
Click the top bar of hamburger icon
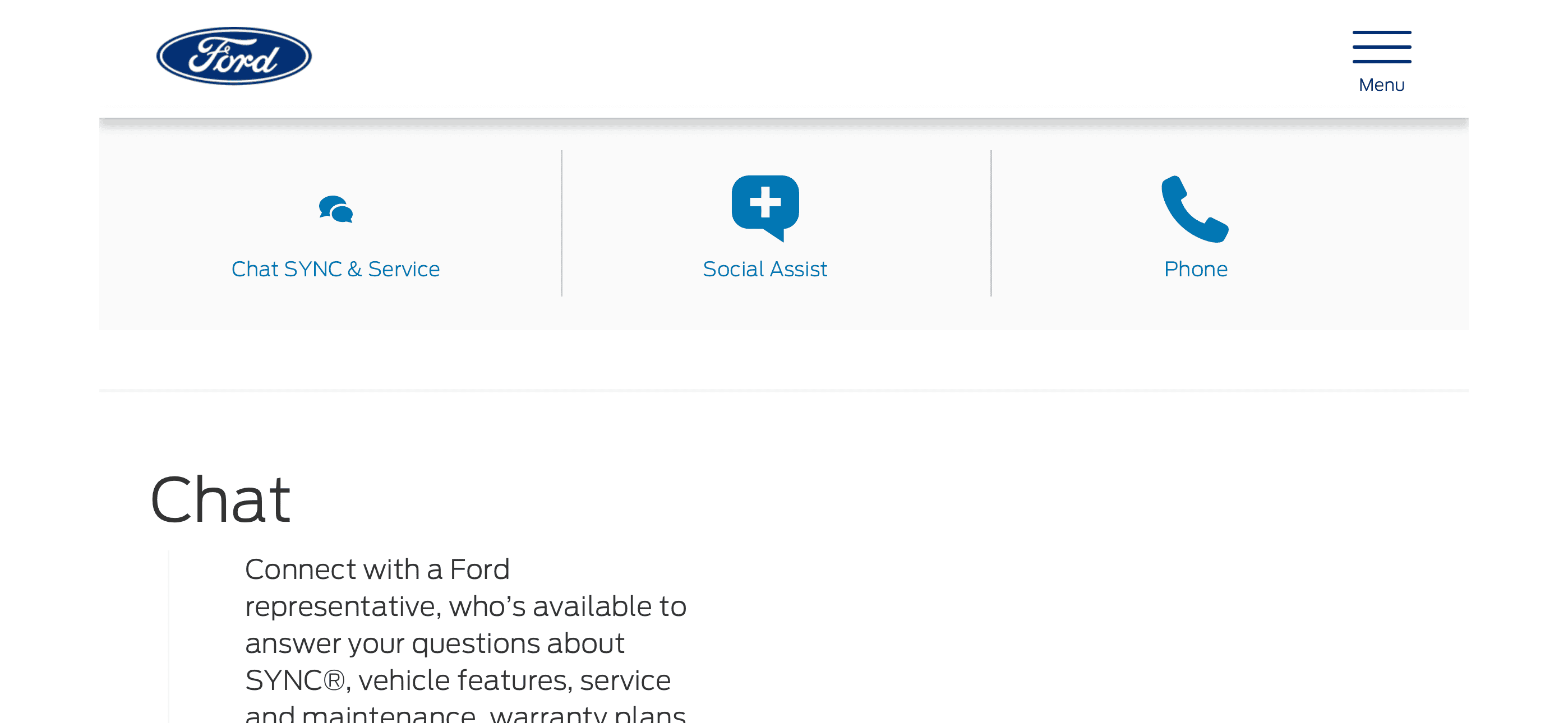pyautogui.click(x=1382, y=33)
